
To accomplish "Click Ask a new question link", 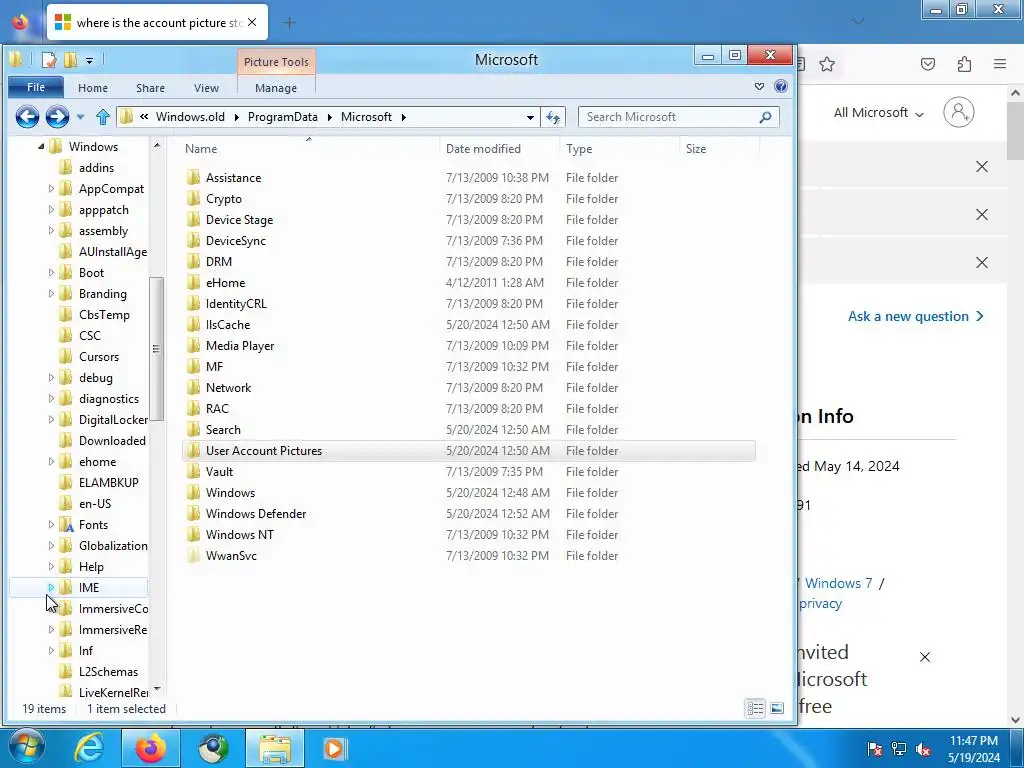I will coord(916,316).
